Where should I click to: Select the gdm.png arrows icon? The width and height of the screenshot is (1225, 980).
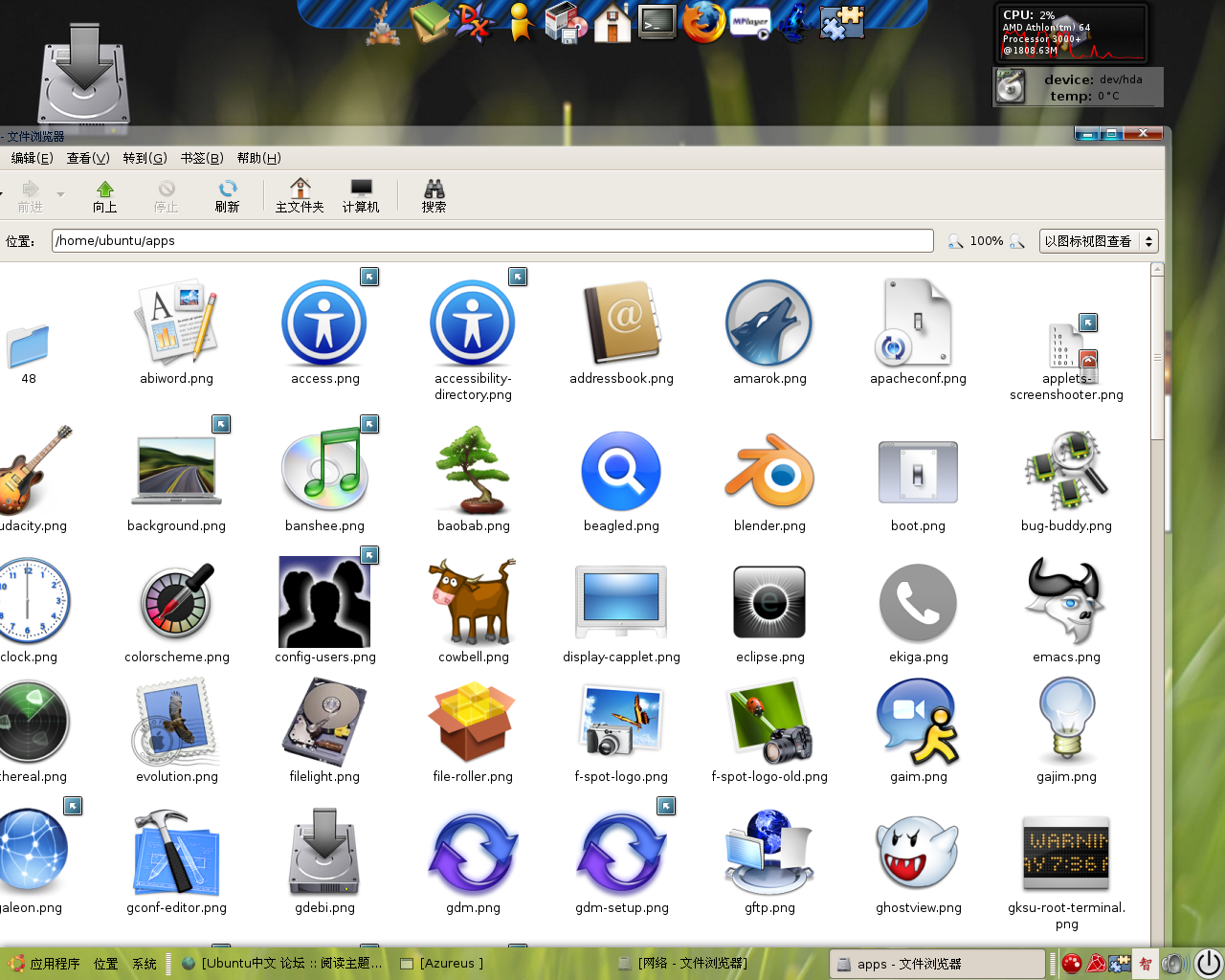(473, 852)
